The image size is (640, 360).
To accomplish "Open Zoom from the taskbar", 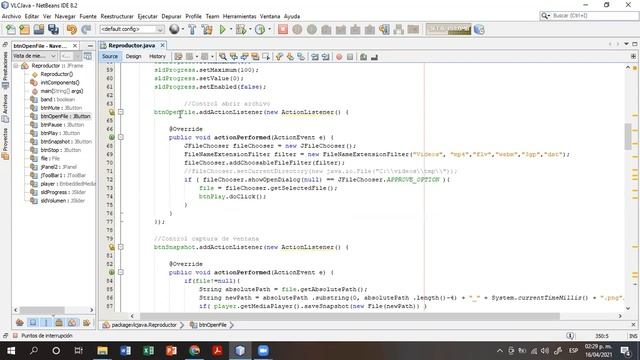I will click(x=263, y=351).
